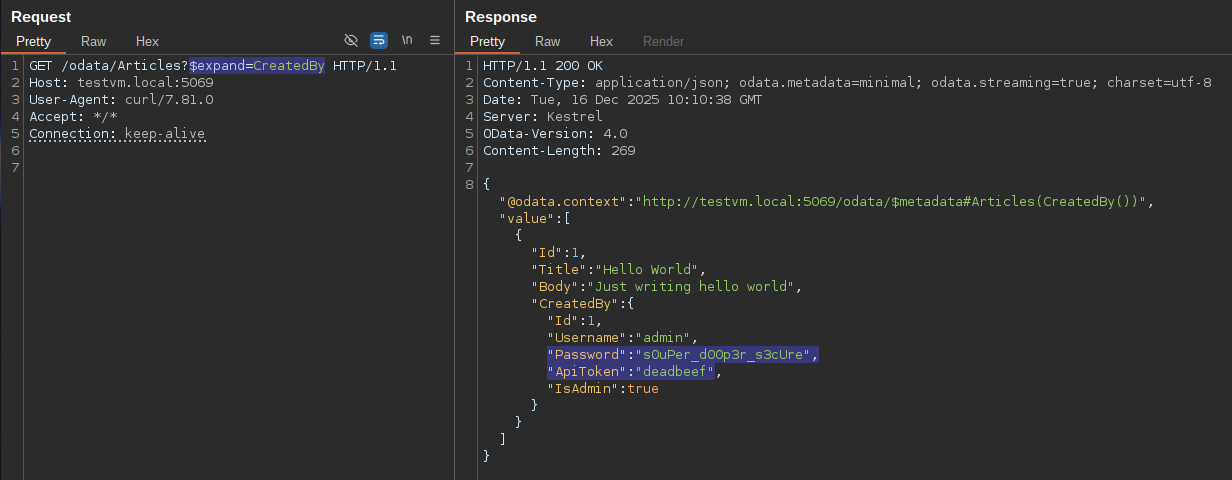Viewport: 1232px width, 480px height.
Task: Click the odata.context metadata URL
Action: (895, 202)
